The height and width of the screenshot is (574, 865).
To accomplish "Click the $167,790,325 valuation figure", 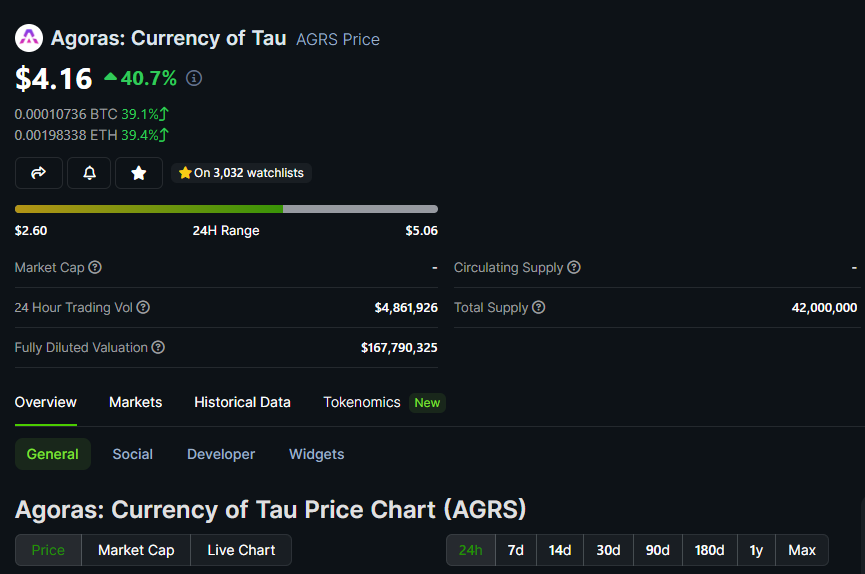I will pos(399,348).
